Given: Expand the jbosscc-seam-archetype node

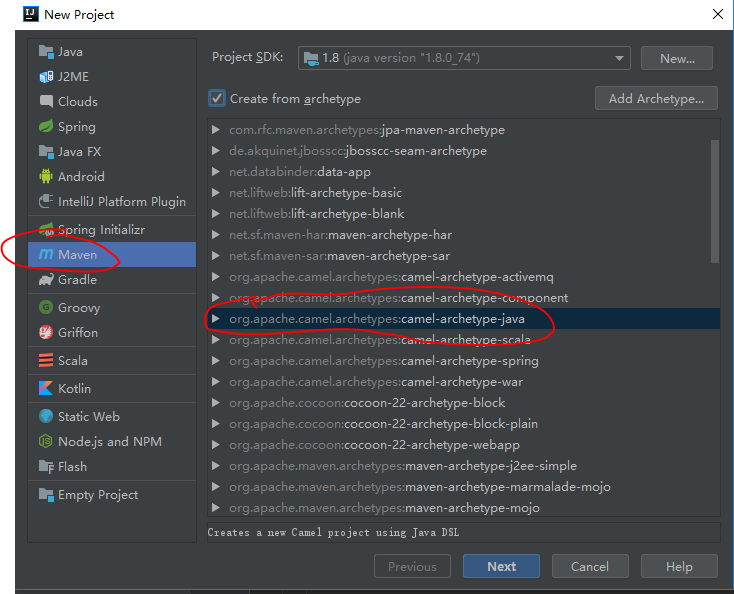Looking at the screenshot, I should (215, 151).
